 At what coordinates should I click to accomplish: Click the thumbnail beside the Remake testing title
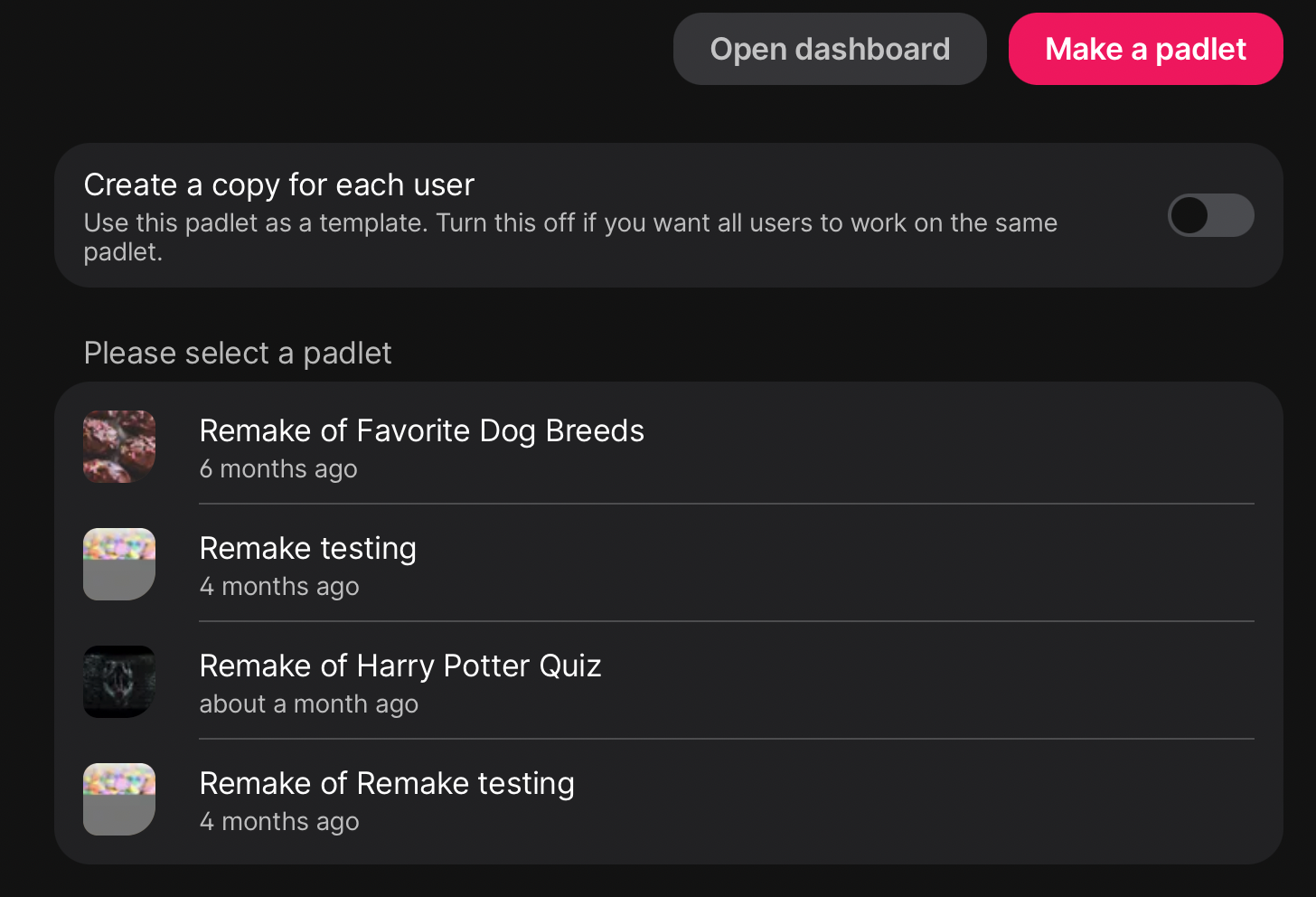pyautogui.click(x=119, y=564)
